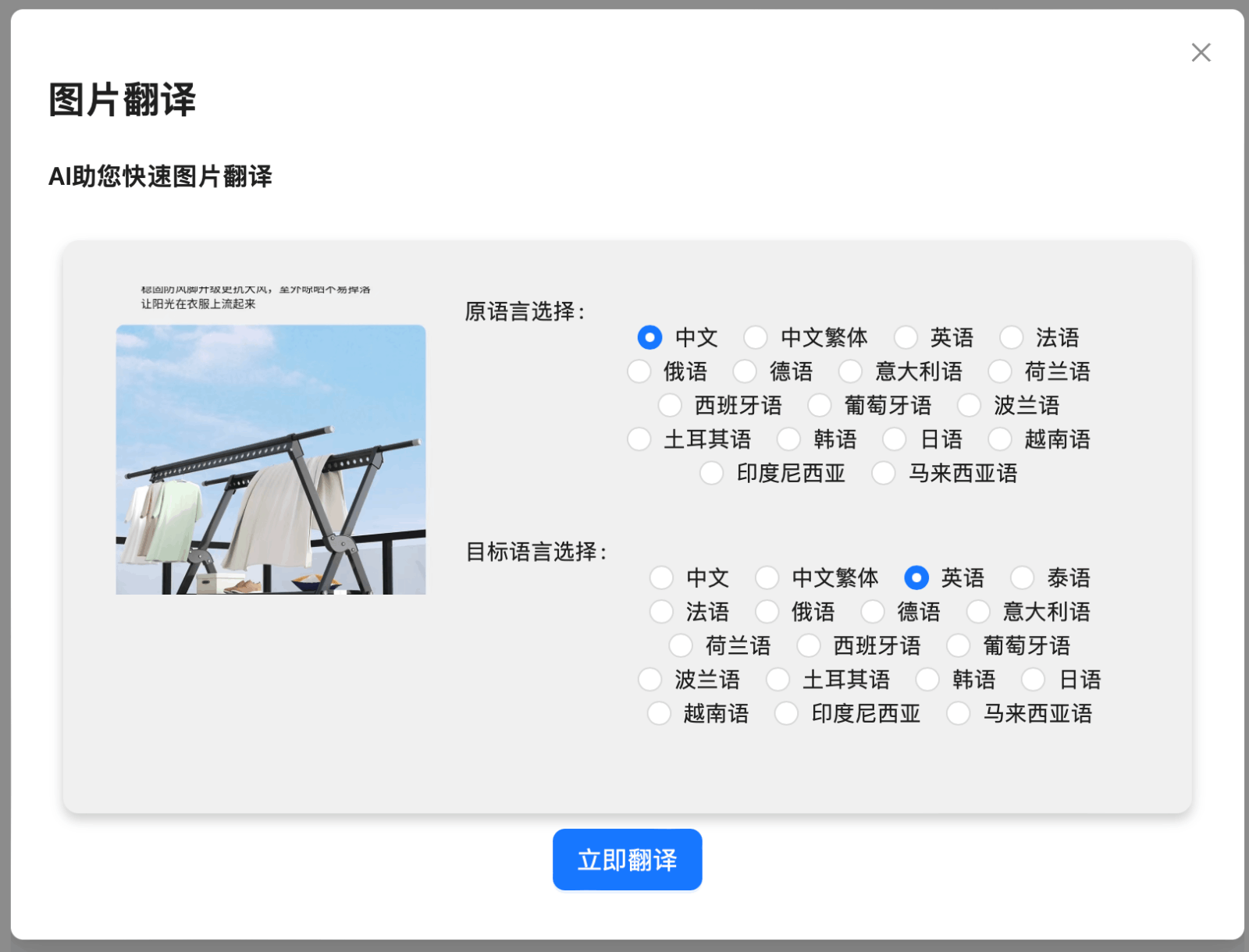Select 日语 in the source language row
The height and width of the screenshot is (952, 1249).
coord(893,439)
